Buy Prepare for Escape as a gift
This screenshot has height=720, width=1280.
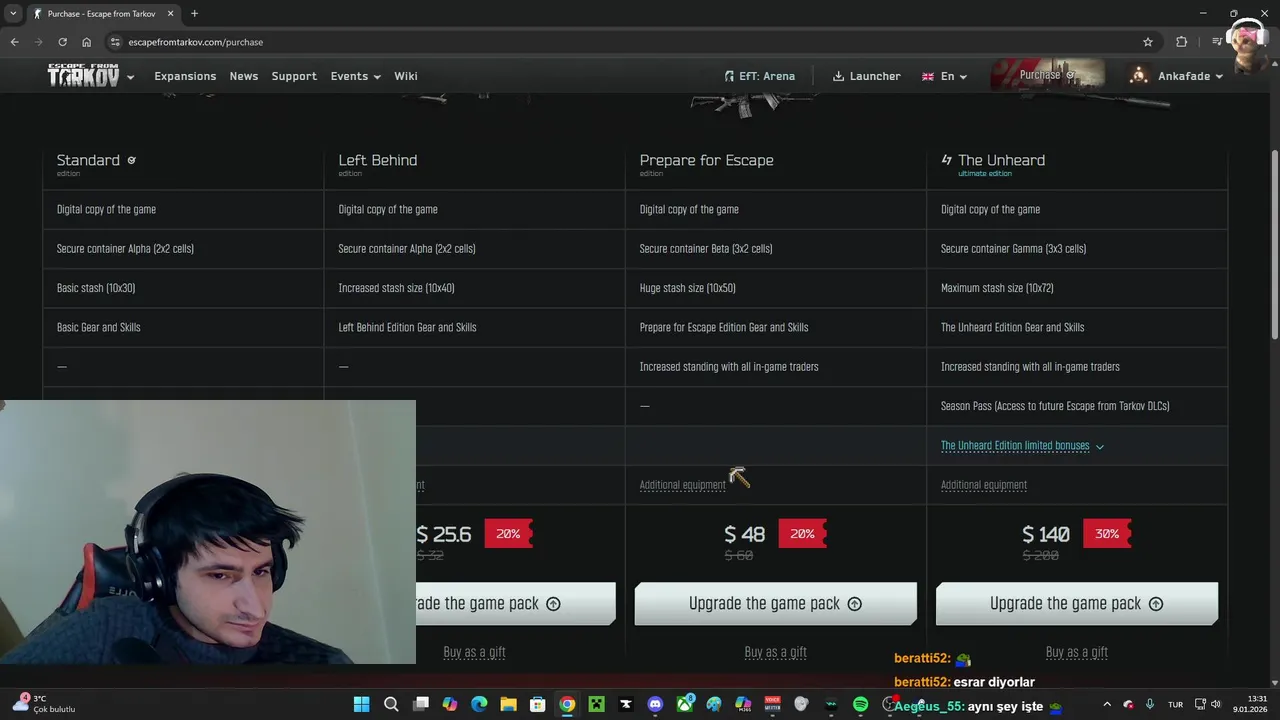(x=775, y=652)
